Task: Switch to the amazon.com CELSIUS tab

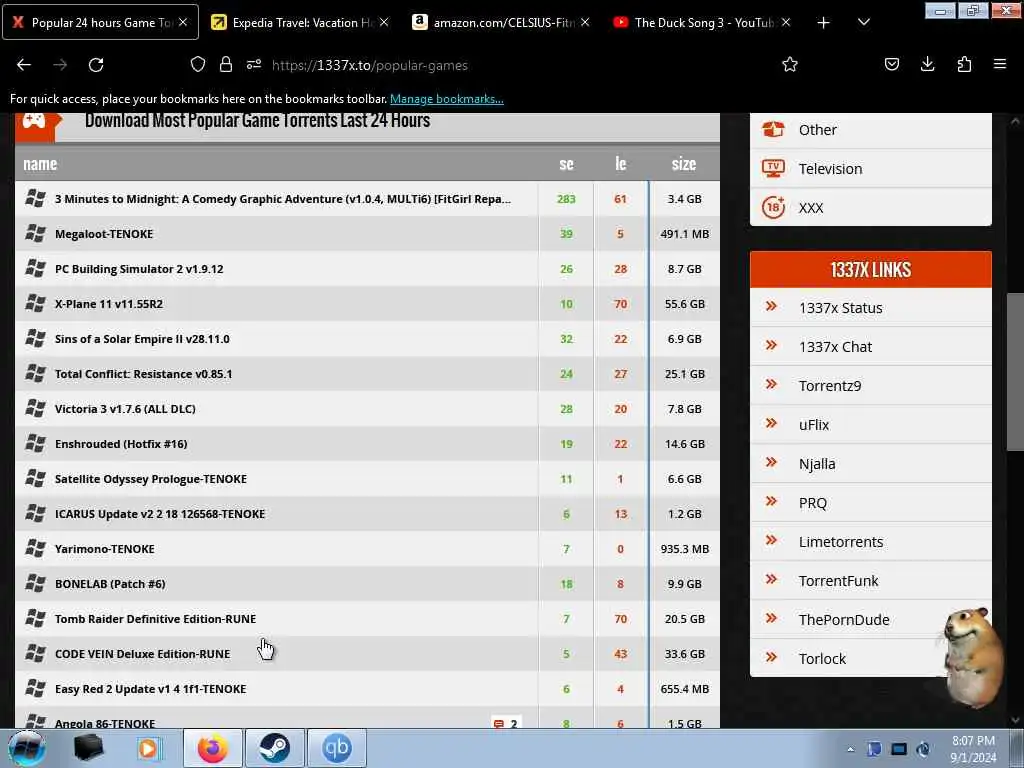Action: click(x=502, y=22)
